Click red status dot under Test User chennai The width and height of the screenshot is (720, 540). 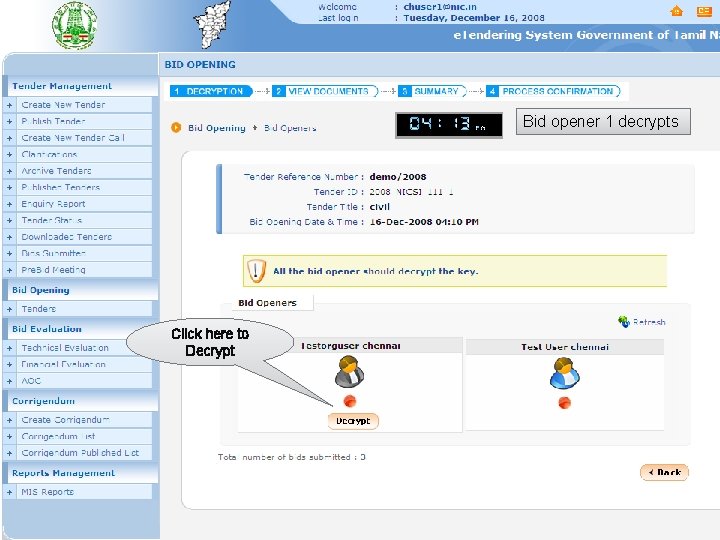click(x=564, y=403)
